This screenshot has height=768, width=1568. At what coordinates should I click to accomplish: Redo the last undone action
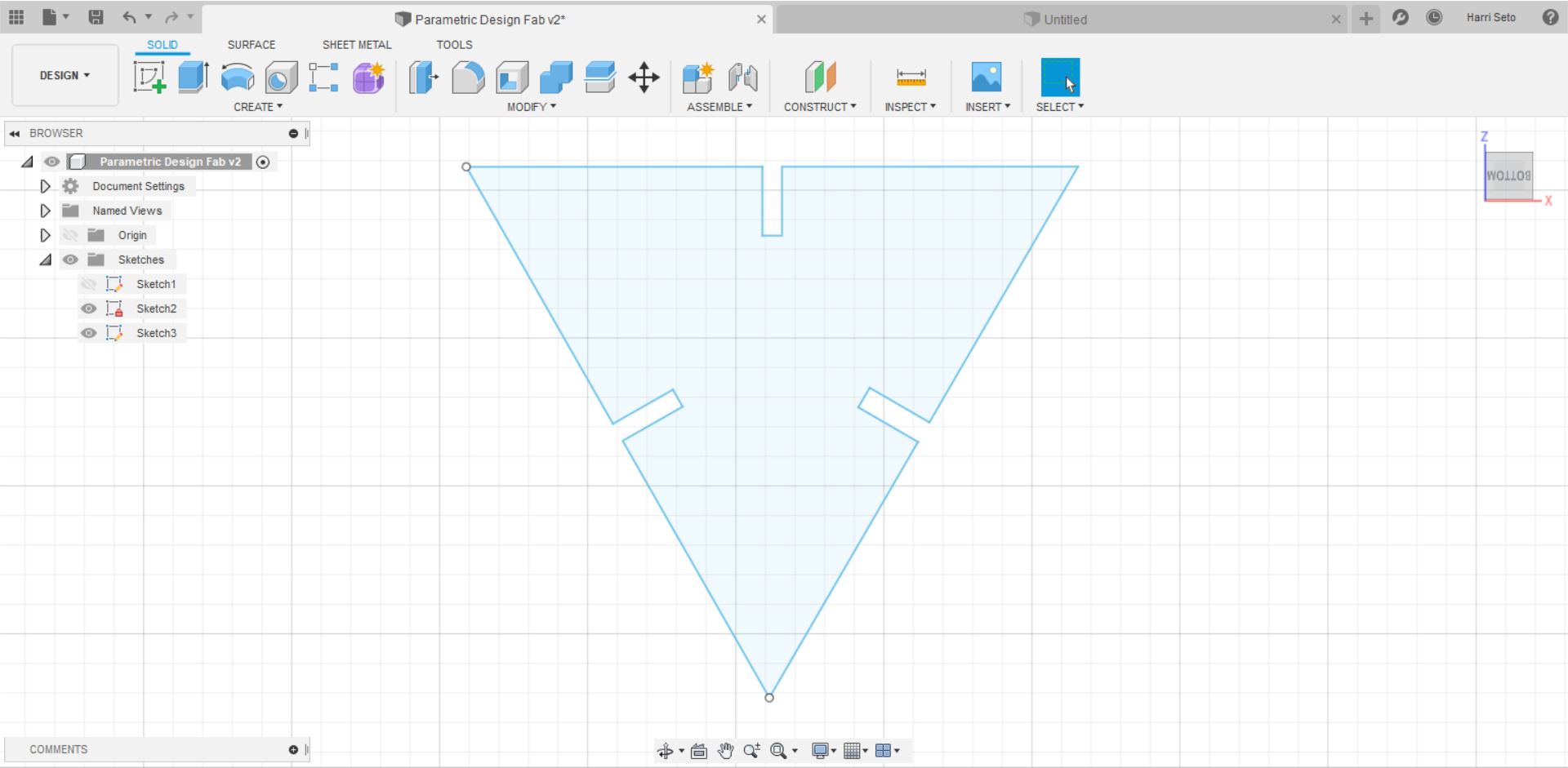tap(171, 17)
